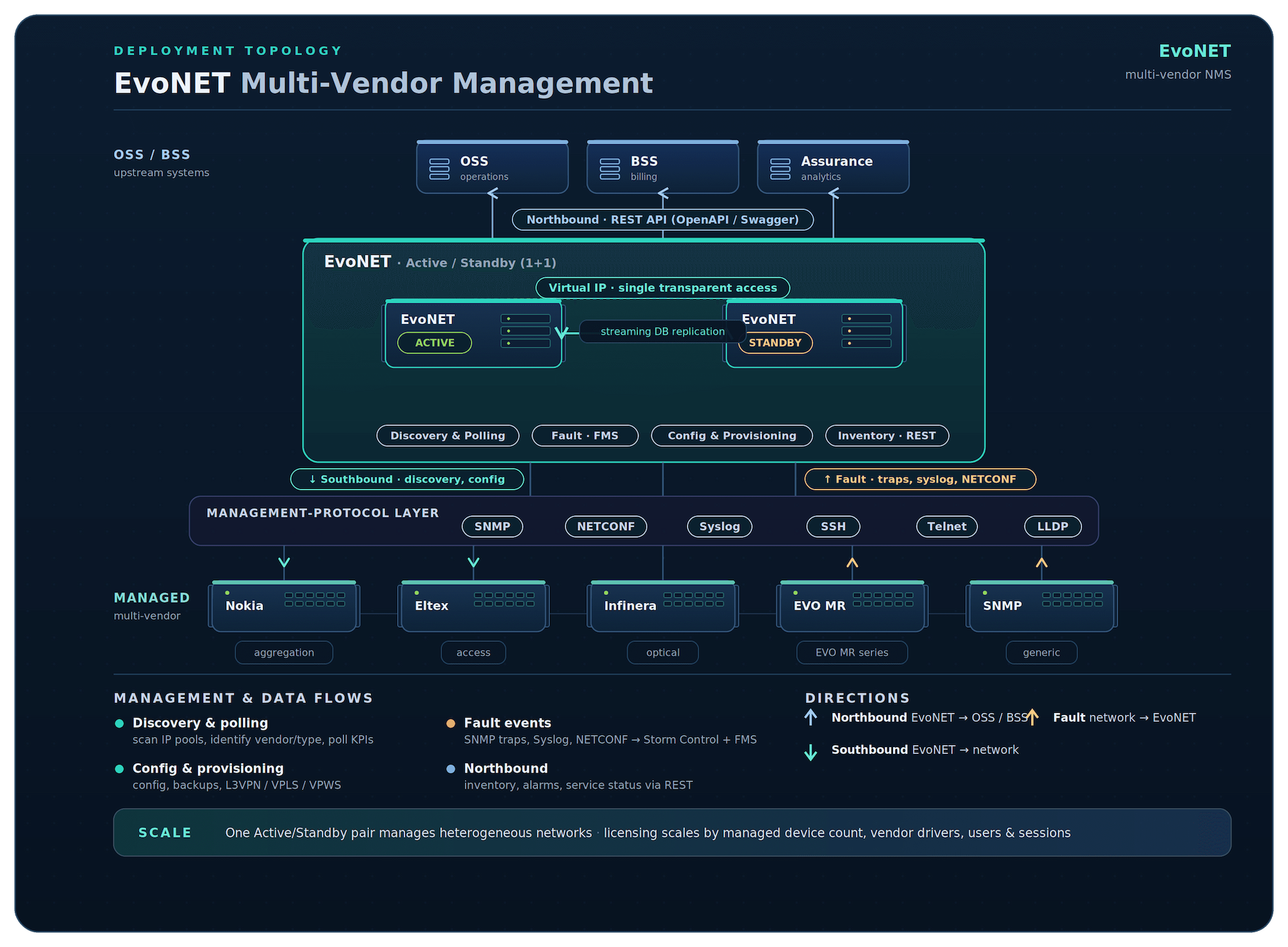Image resolution: width=1288 pixels, height=947 pixels.
Task: Choose the SNMP protocol pill in the protocol layer
Action: coord(492,526)
